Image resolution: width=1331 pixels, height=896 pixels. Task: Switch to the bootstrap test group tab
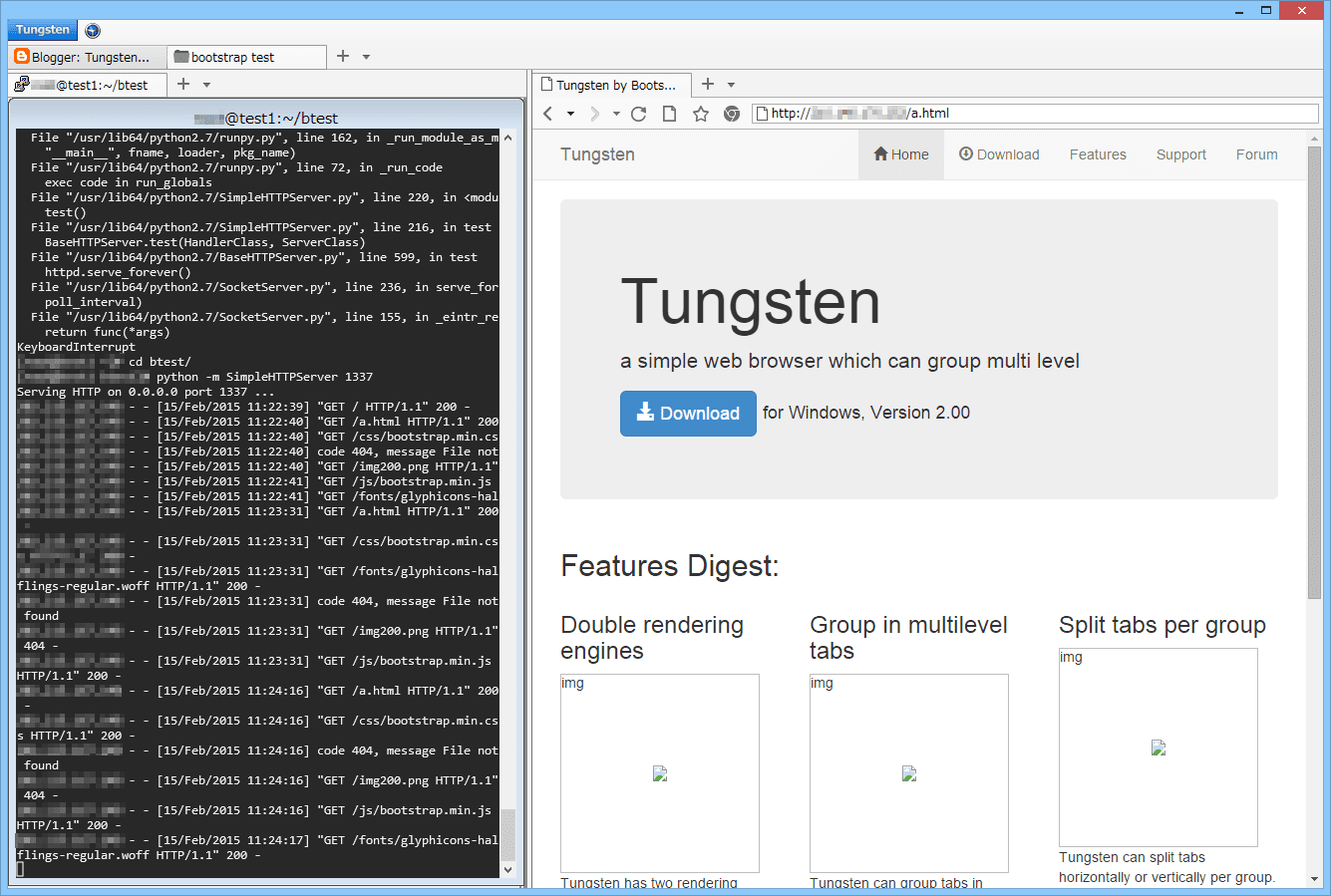click(x=247, y=57)
